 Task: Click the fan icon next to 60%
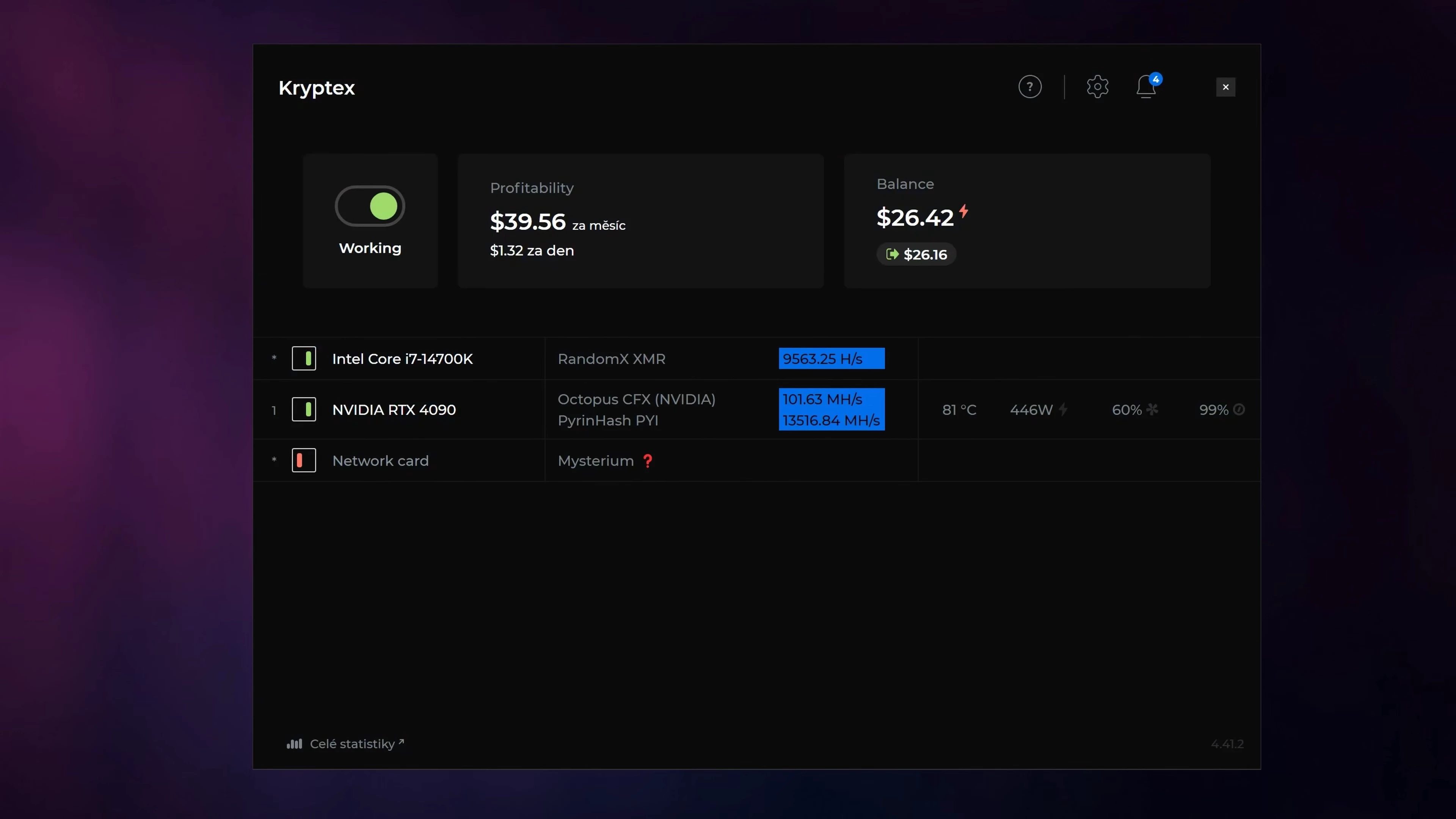(x=1152, y=409)
